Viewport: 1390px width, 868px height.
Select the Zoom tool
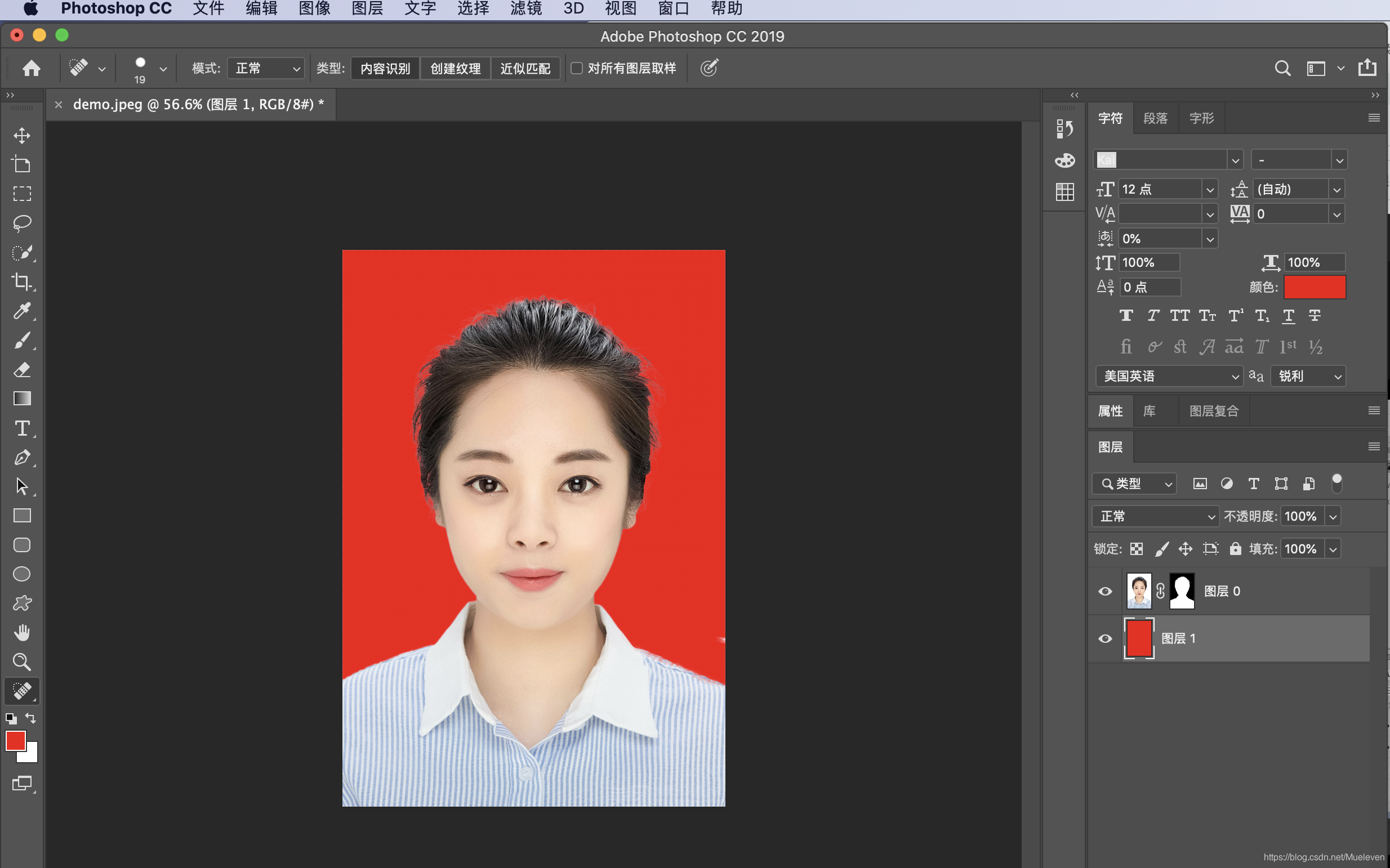click(x=22, y=662)
